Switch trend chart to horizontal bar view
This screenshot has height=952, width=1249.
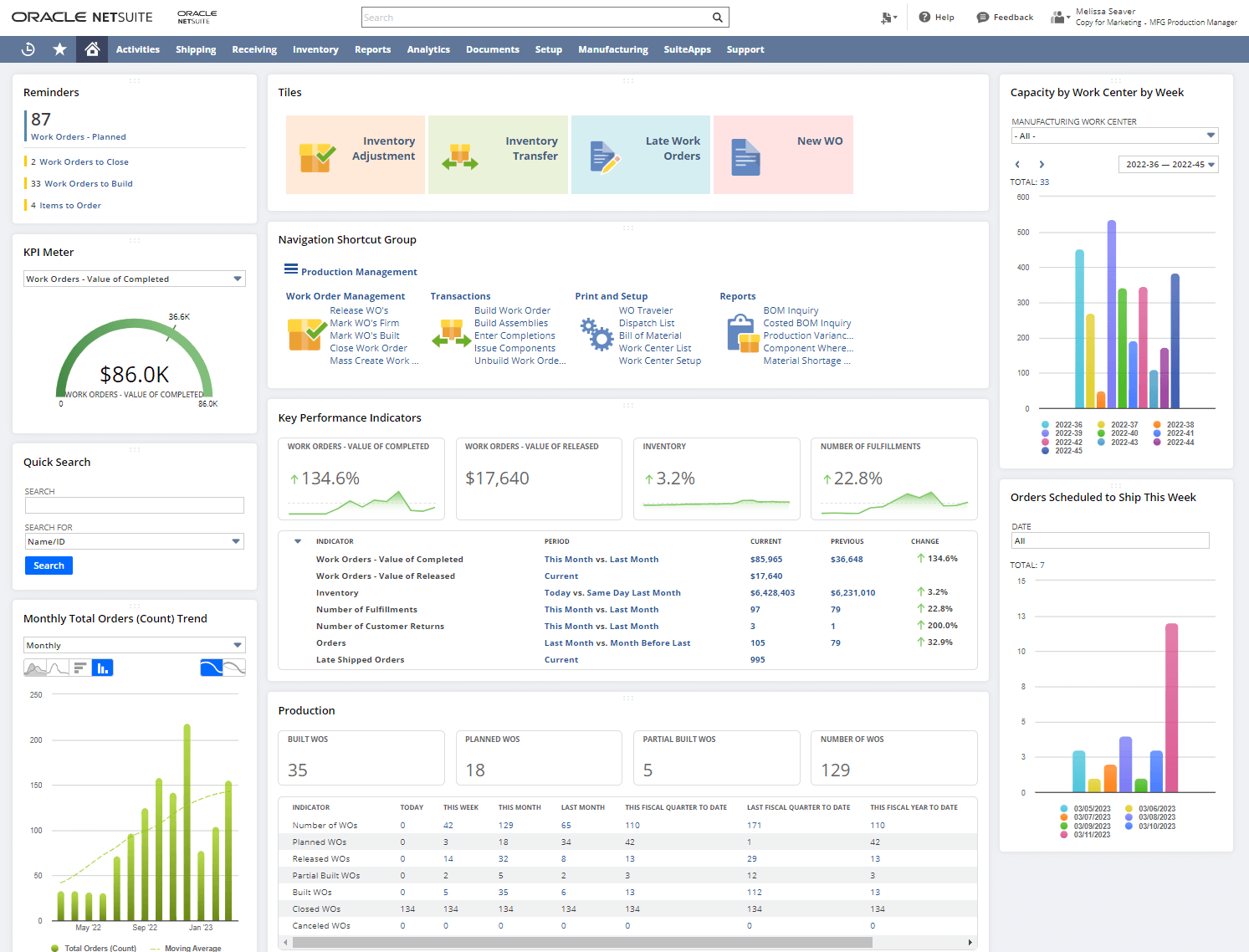[x=80, y=668]
